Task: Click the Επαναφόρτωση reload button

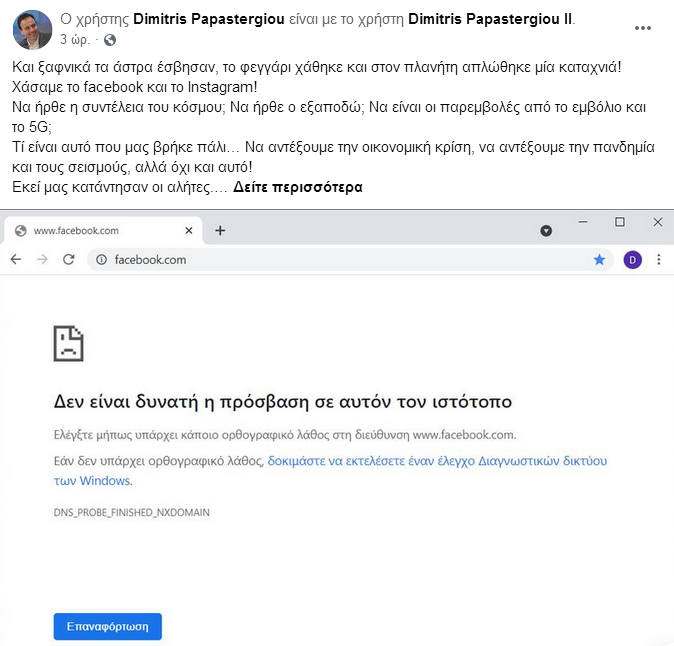Action: 108,627
